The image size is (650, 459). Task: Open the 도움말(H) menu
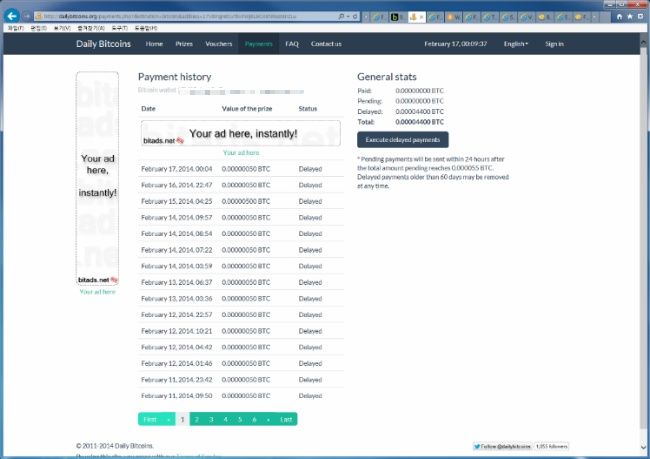(x=146, y=28)
